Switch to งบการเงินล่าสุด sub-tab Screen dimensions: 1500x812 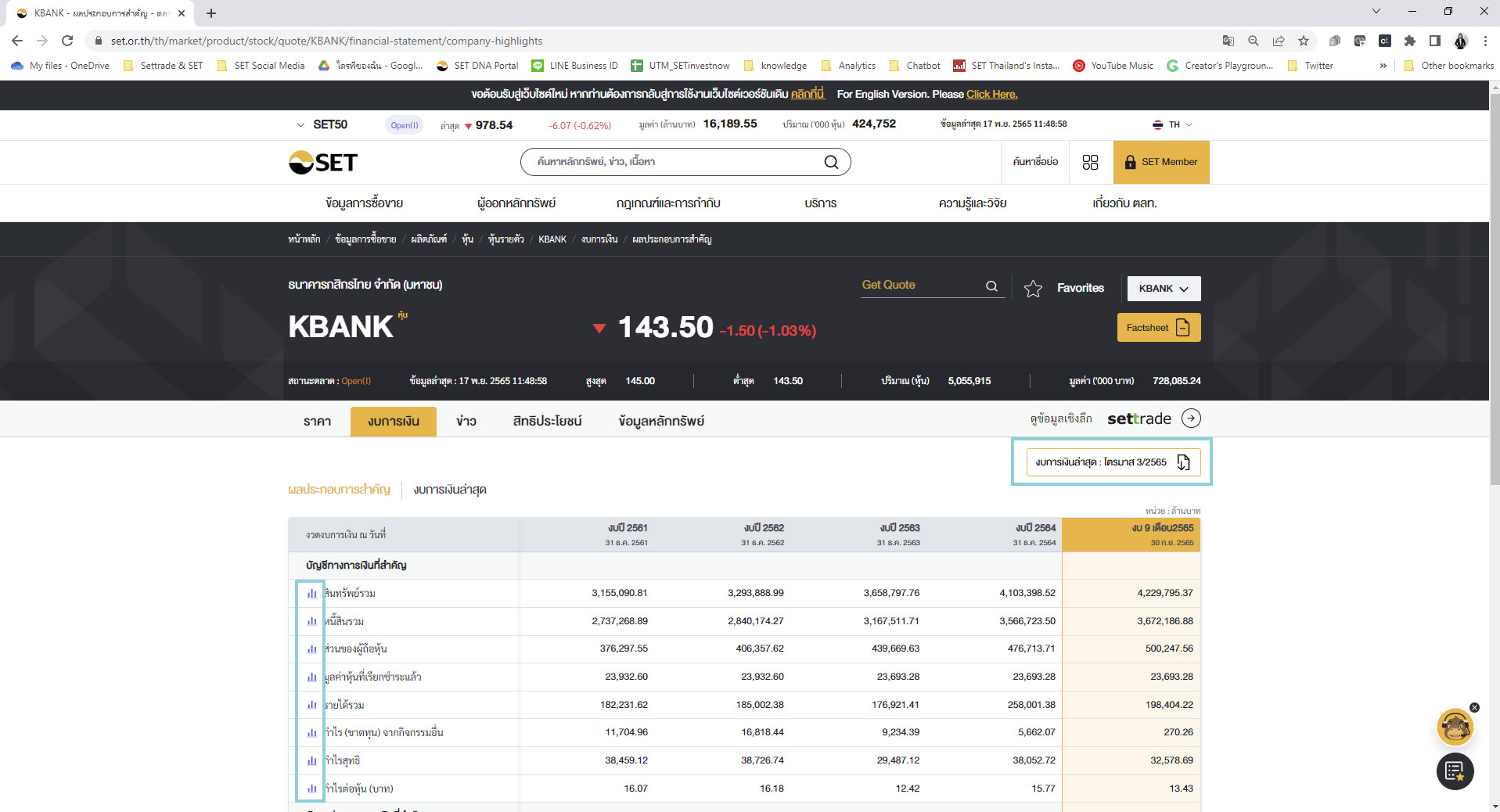[x=450, y=490]
